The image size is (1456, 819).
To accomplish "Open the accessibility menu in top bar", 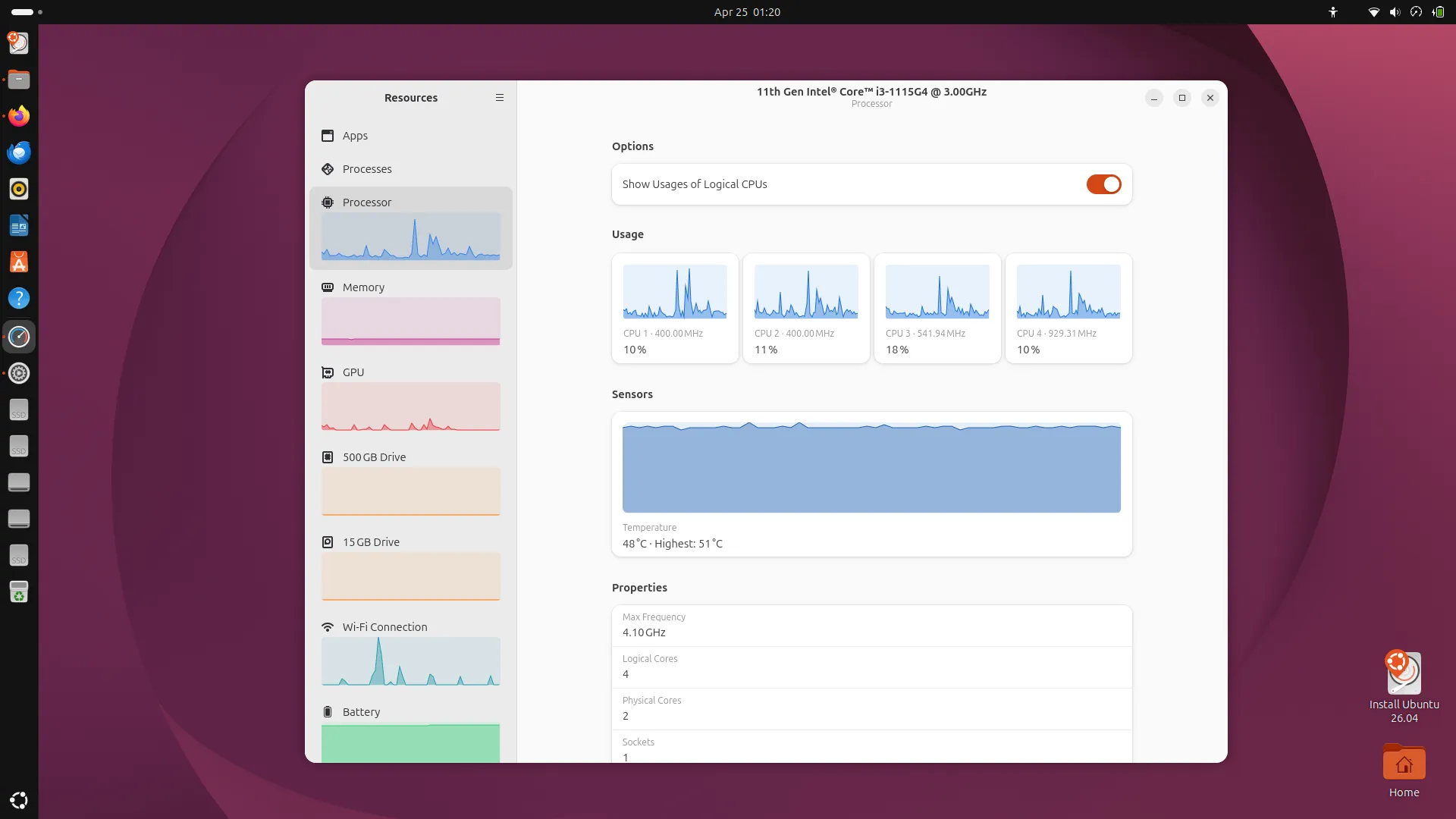I will [1333, 11].
